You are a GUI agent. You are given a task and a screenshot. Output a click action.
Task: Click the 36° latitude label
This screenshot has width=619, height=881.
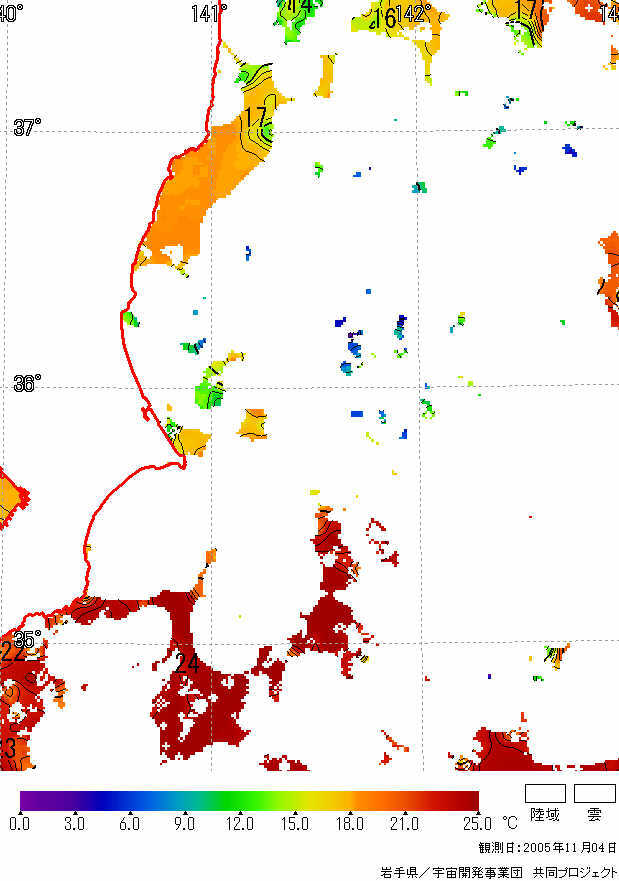pyautogui.click(x=28, y=383)
